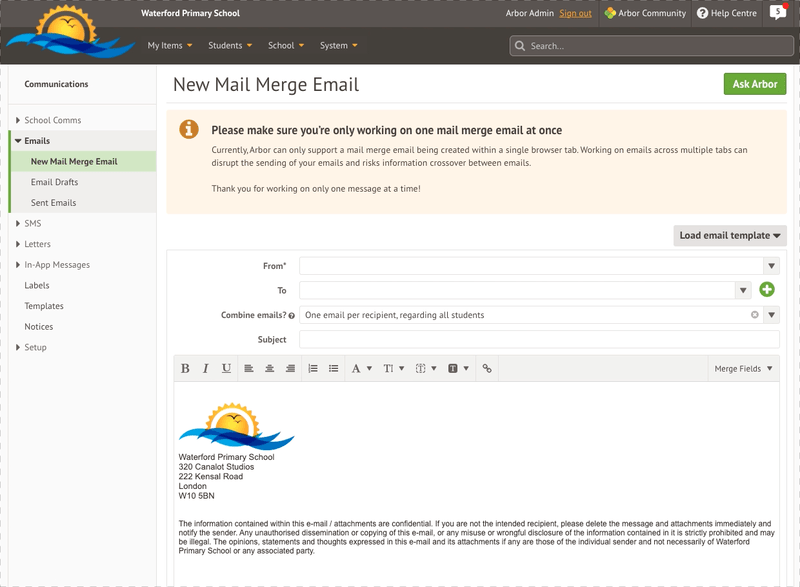Toggle bold formatting in the editor
The width and height of the screenshot is (800, 587).
coord(185,369)
